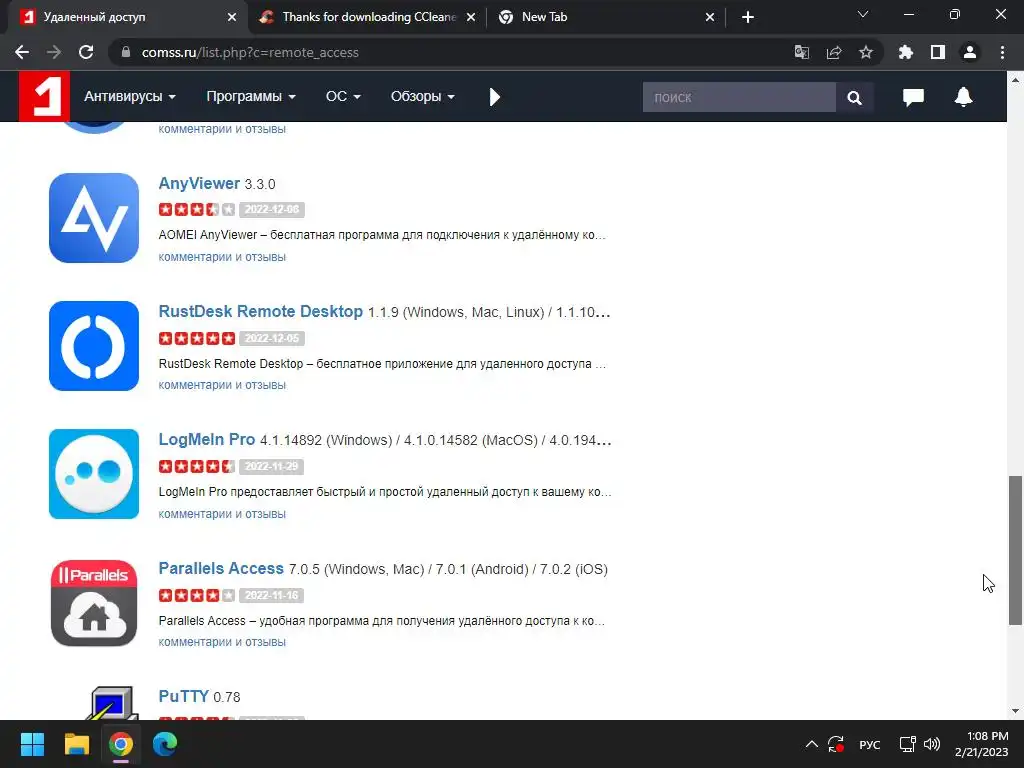Open the tab search chevron
1024x768 pixels.
click(863, 14)
